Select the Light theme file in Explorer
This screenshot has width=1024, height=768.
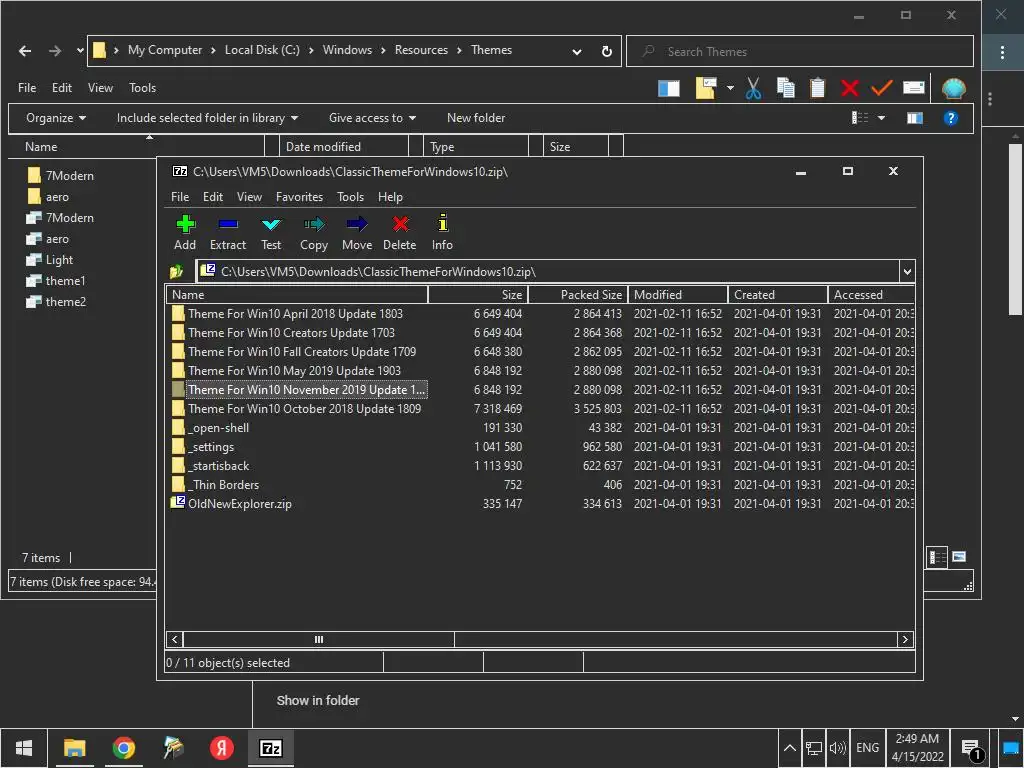(49, 260)
